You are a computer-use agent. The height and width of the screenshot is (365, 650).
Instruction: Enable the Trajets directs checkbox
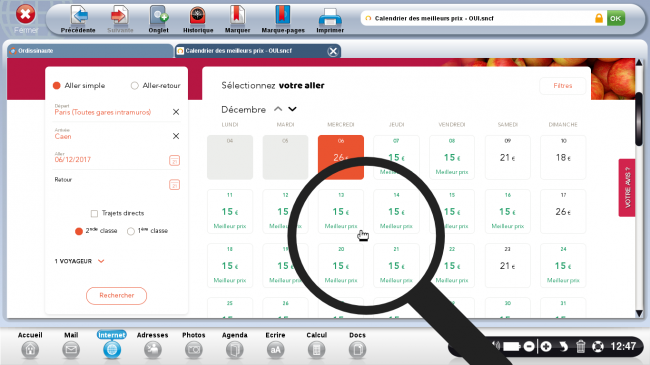(x=94, y=213)
